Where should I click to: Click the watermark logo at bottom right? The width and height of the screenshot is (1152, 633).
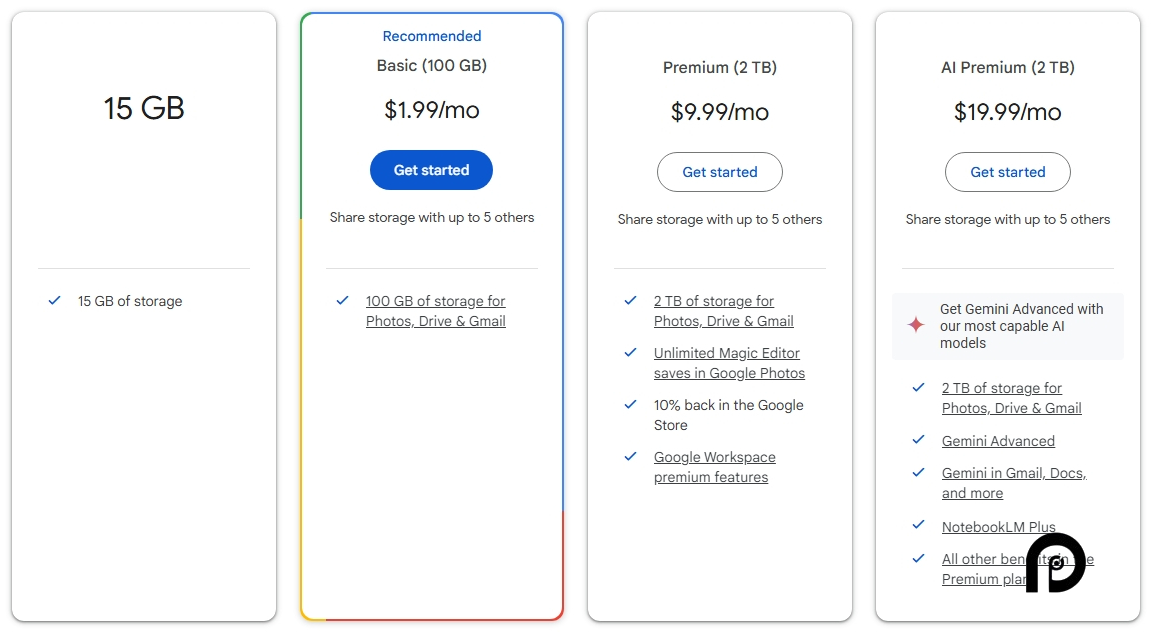pyautogui.click(x=1056, y=563)
